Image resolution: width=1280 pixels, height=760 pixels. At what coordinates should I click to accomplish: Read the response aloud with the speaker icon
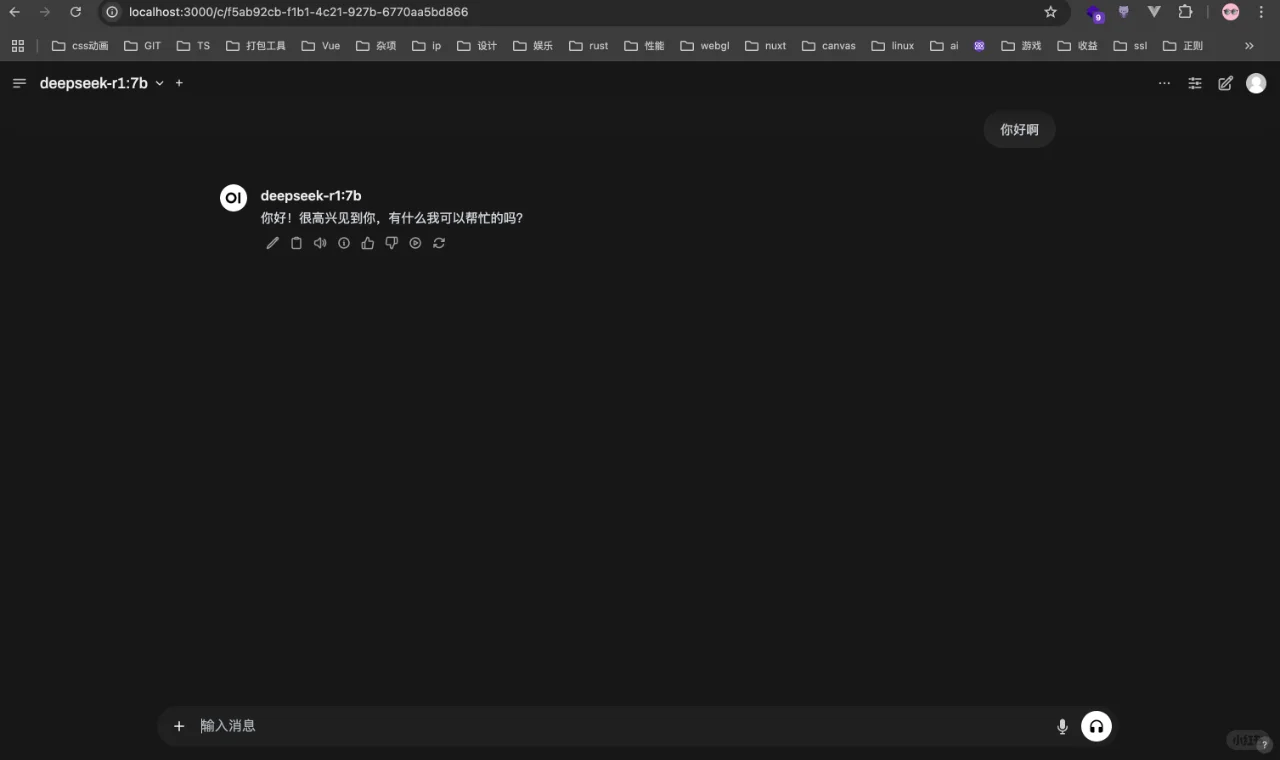click(320, 243)
